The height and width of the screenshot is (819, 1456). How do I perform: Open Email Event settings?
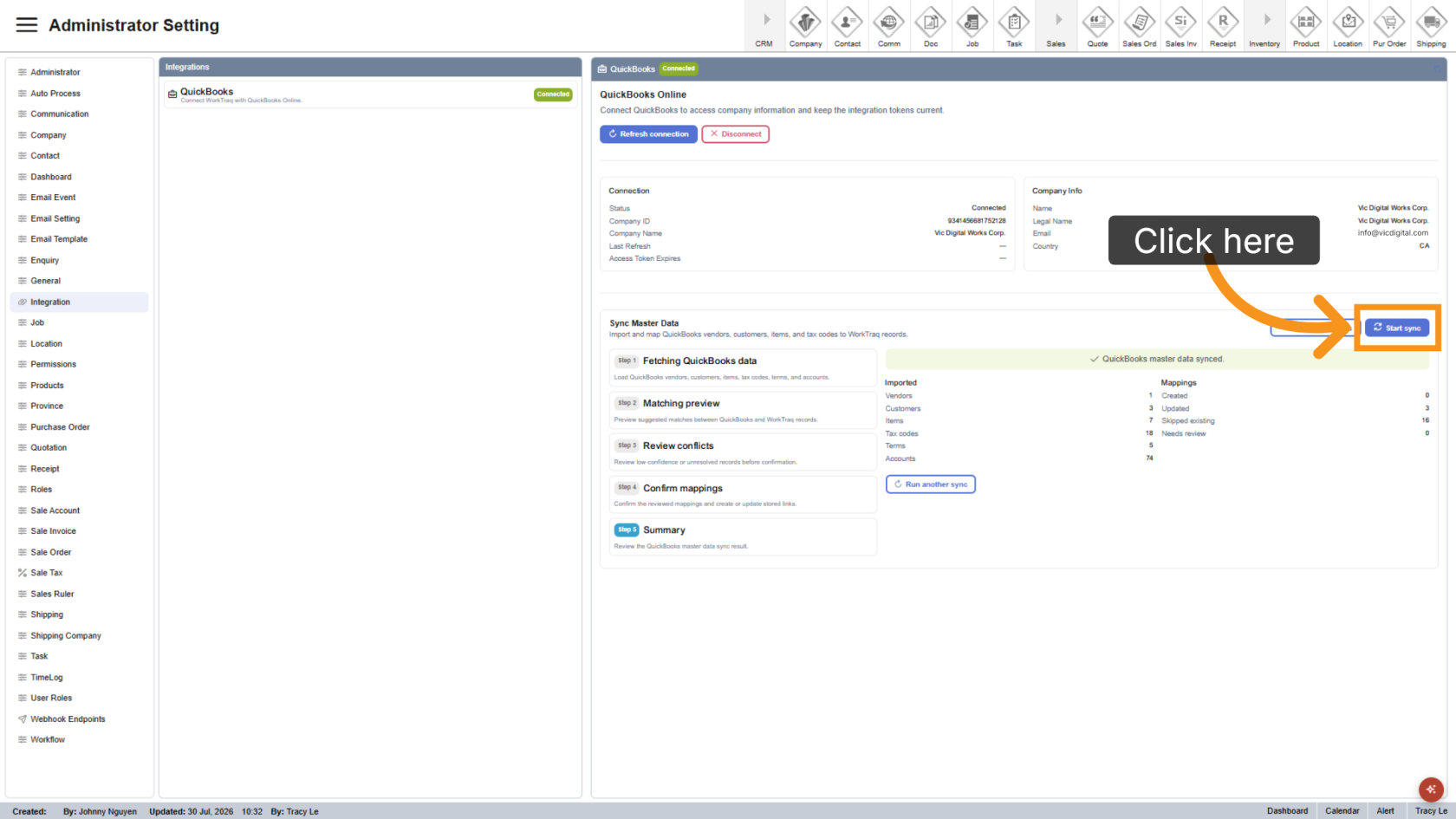point(79,198)
